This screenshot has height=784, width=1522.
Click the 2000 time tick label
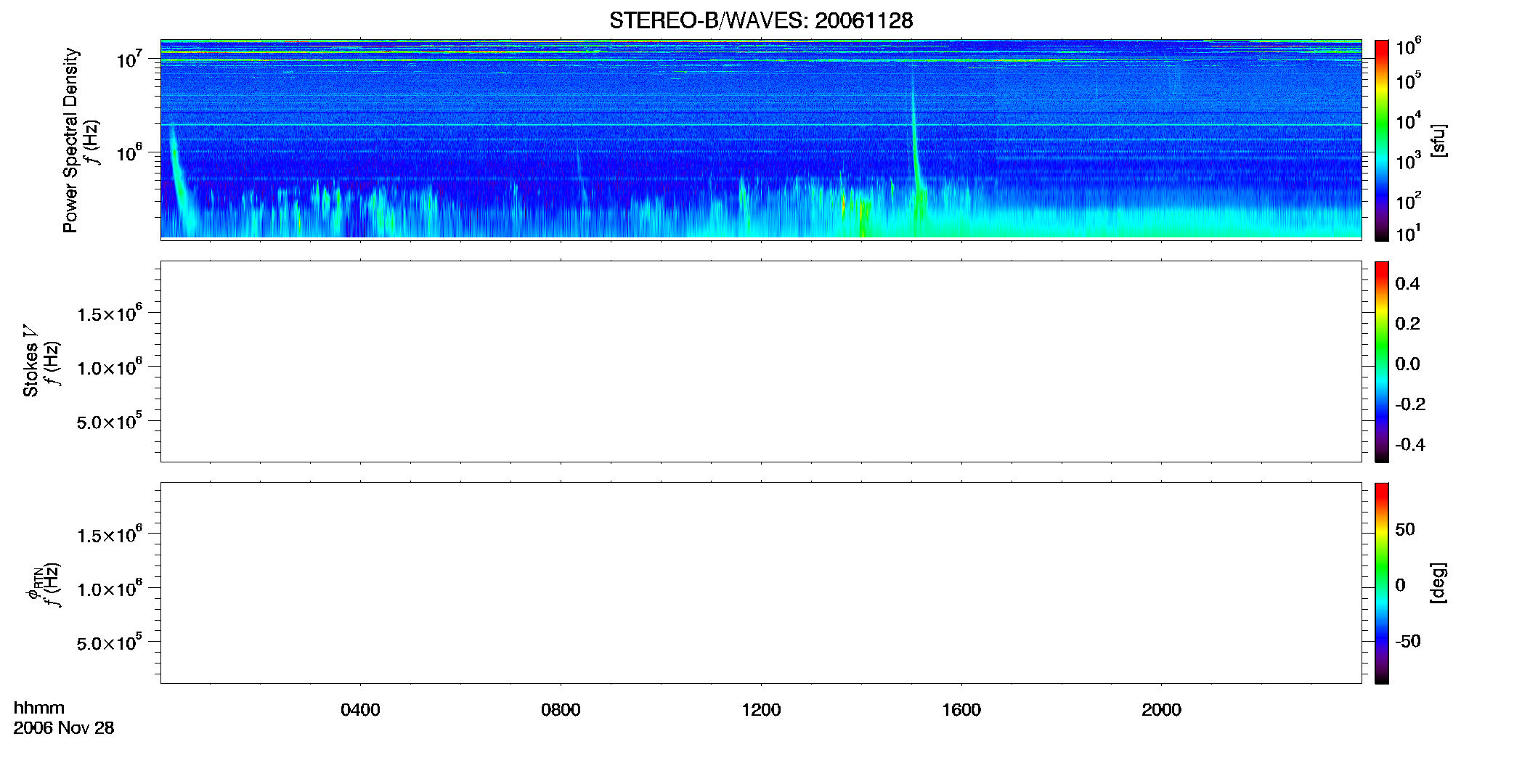pos(1161,710)
